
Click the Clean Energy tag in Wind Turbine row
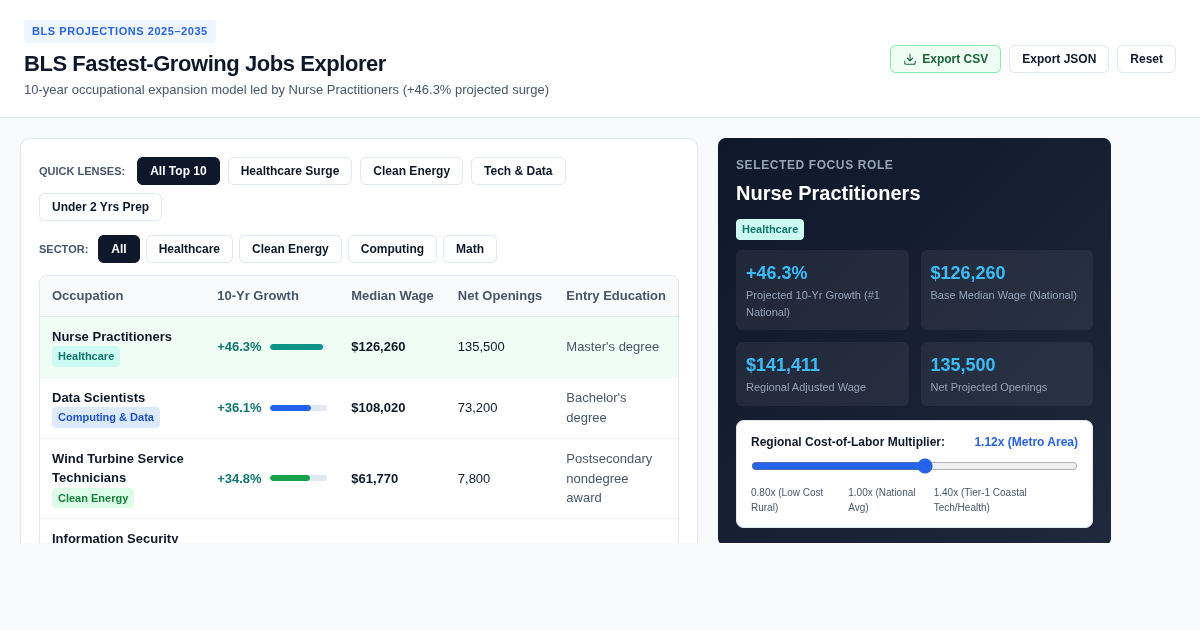[x=93, y=498]
